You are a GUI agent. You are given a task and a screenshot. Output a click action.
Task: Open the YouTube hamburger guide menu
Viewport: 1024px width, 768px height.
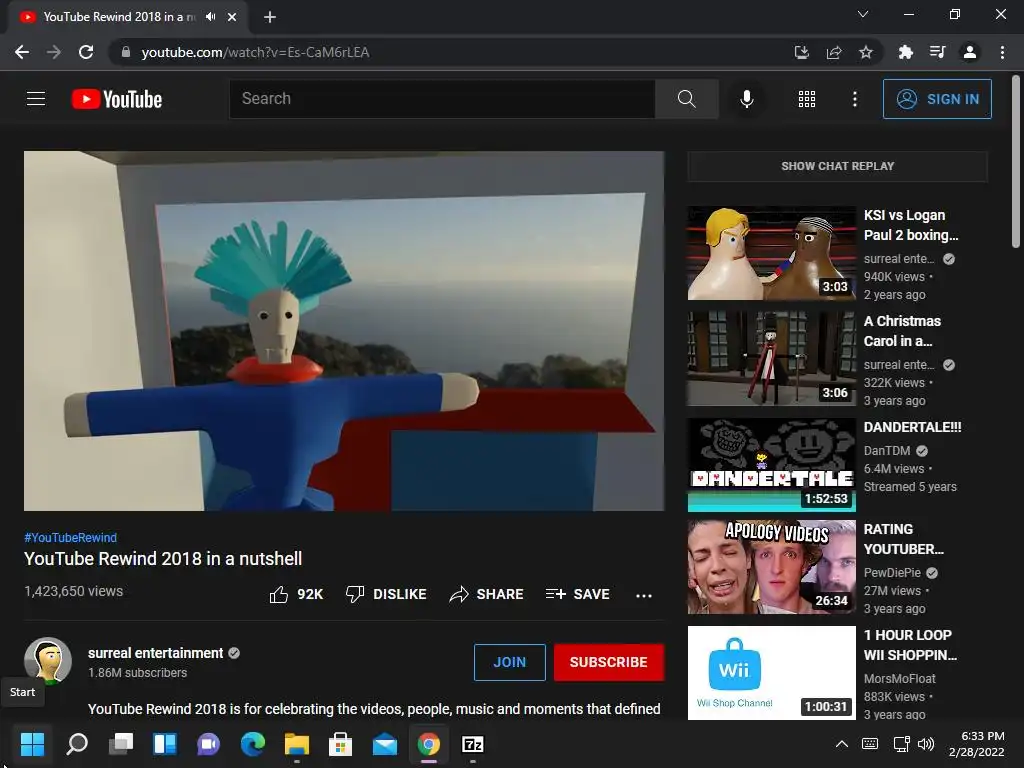point(36,99)
